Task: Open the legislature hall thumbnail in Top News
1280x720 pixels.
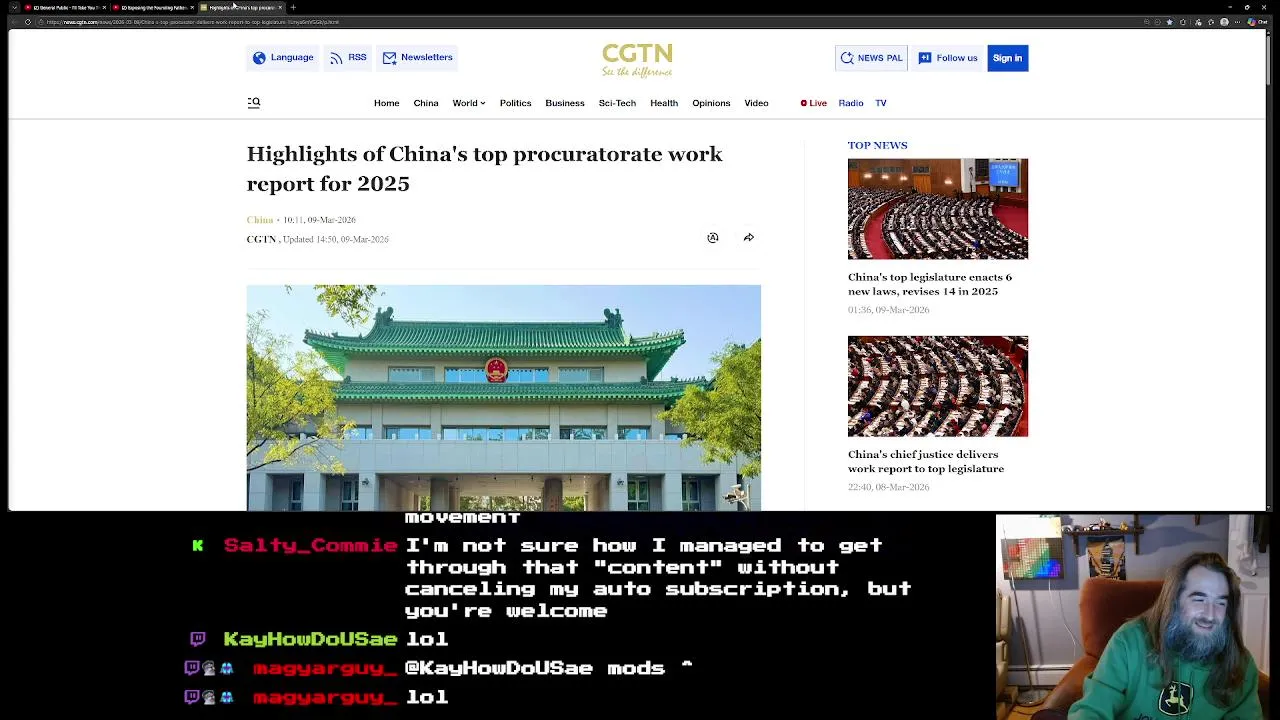Action: click(938, 209)
